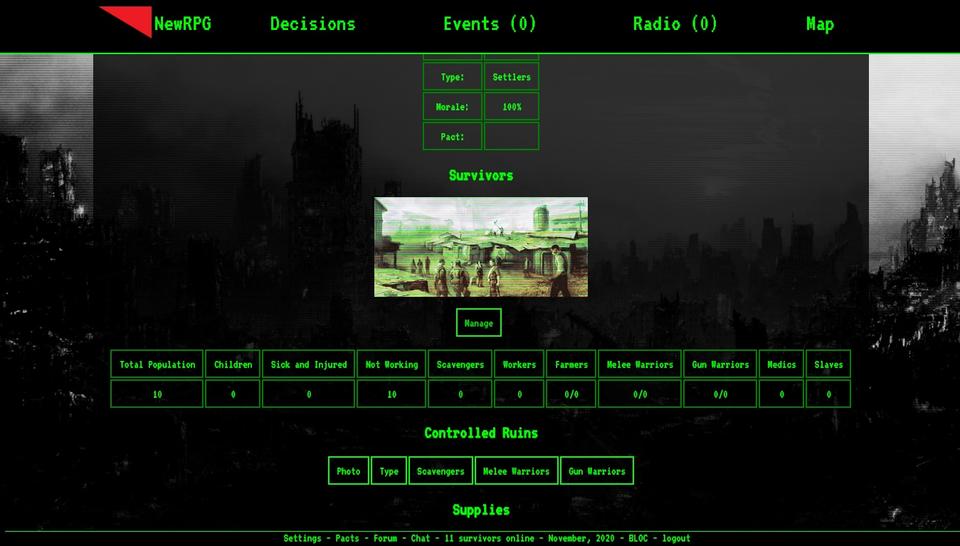This screenshot has height=546, width=960.
Task: Click the survivors settlement image
Action: coord(481,247)
